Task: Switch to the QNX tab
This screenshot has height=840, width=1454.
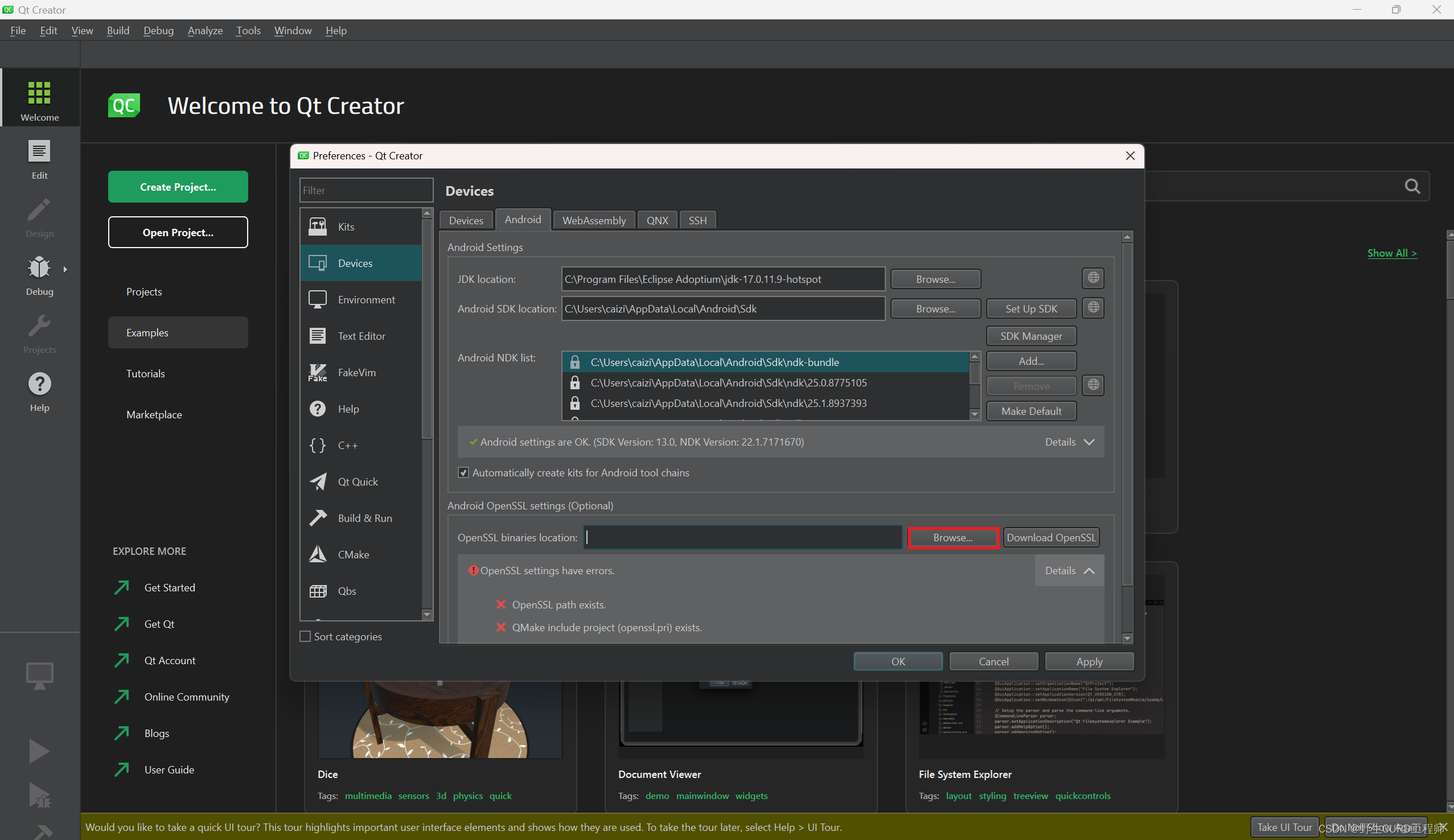Action: click(657, 220)
